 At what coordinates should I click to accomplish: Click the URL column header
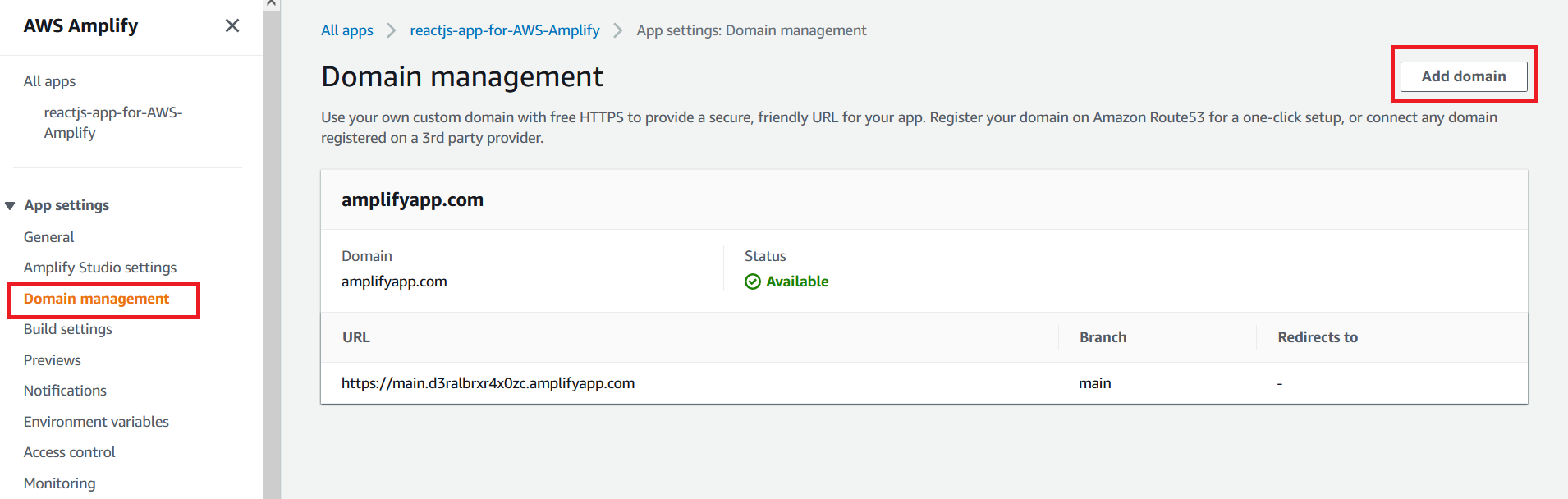click(356, 337)
